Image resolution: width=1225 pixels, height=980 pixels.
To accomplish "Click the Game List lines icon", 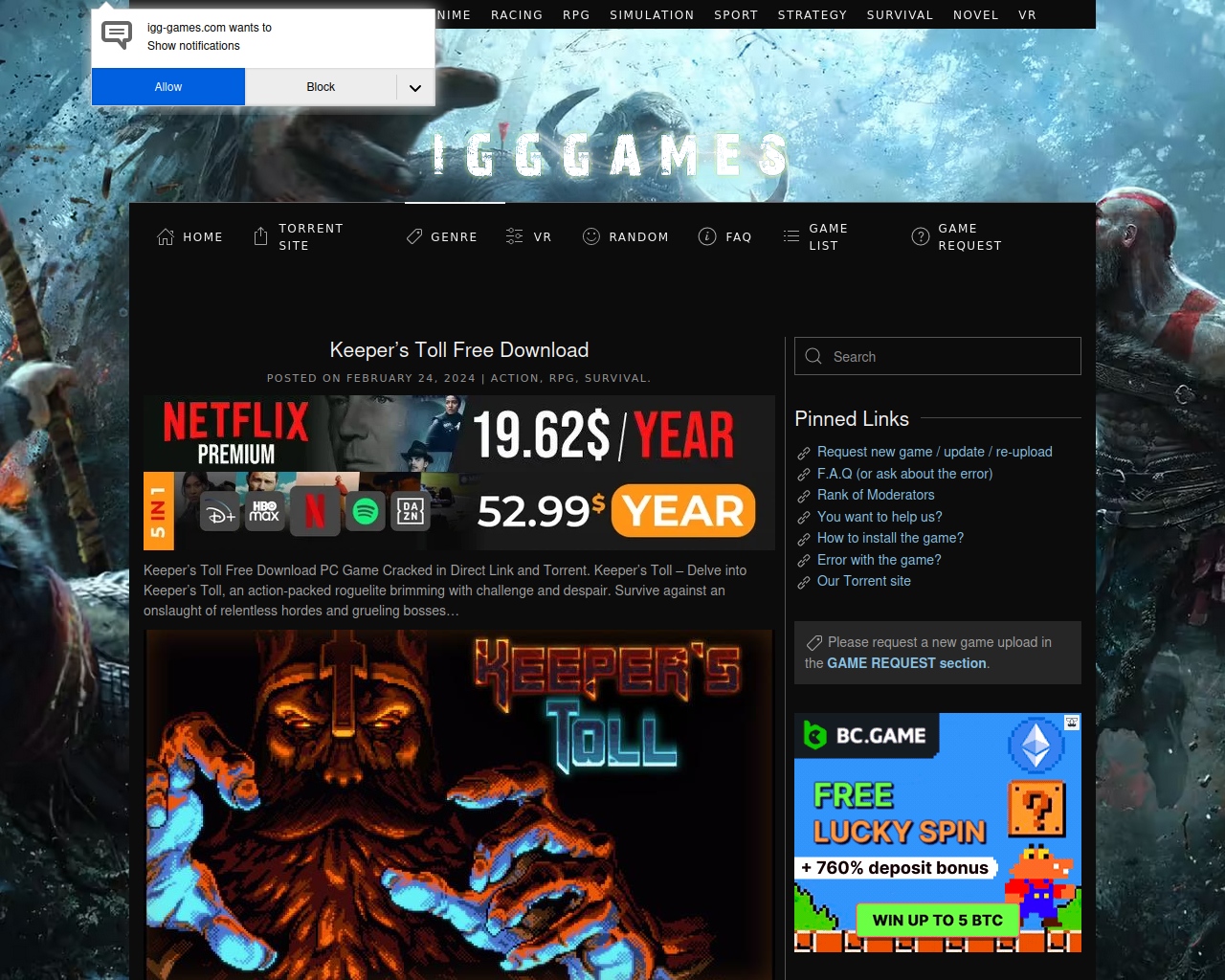I will pyautogui.click(x=791, y=236).
